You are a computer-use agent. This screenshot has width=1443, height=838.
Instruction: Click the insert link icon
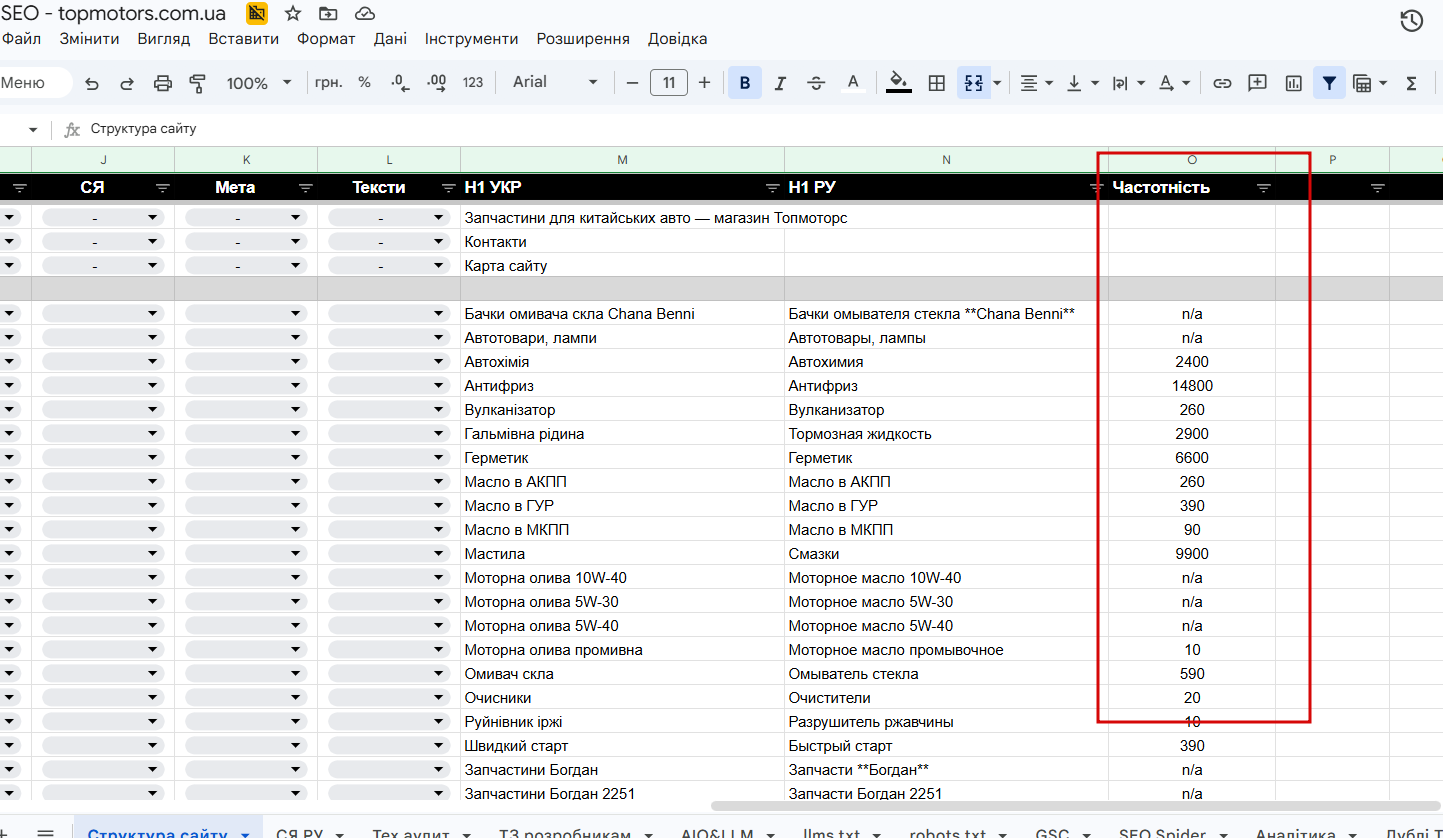(x=1222, y=83)
